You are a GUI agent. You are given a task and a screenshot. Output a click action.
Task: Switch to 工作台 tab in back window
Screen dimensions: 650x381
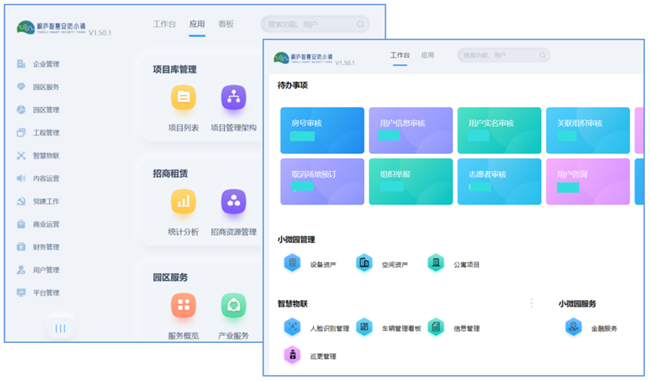point(165,24)
